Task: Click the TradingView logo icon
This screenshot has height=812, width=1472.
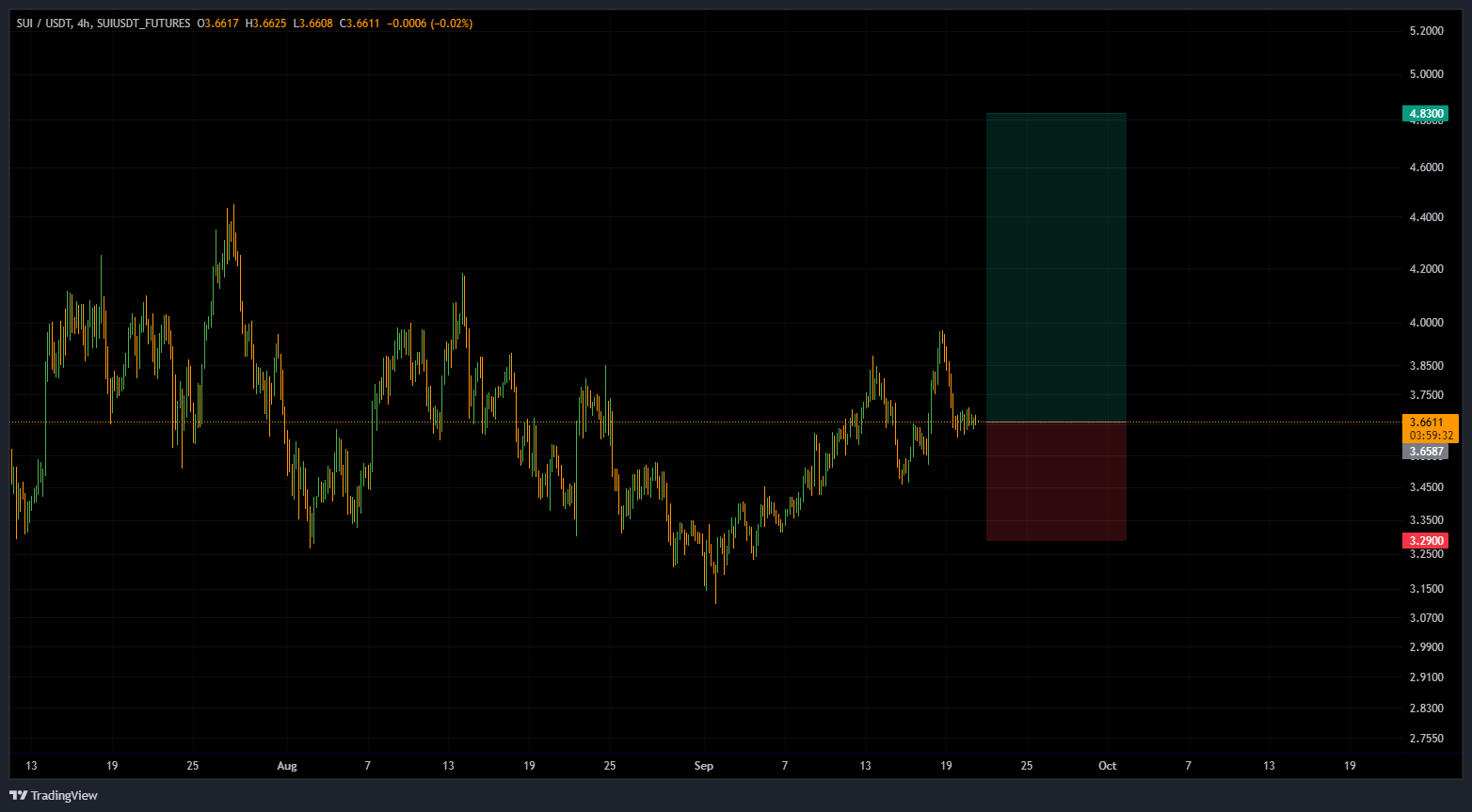Action: (x=19, y=796)
